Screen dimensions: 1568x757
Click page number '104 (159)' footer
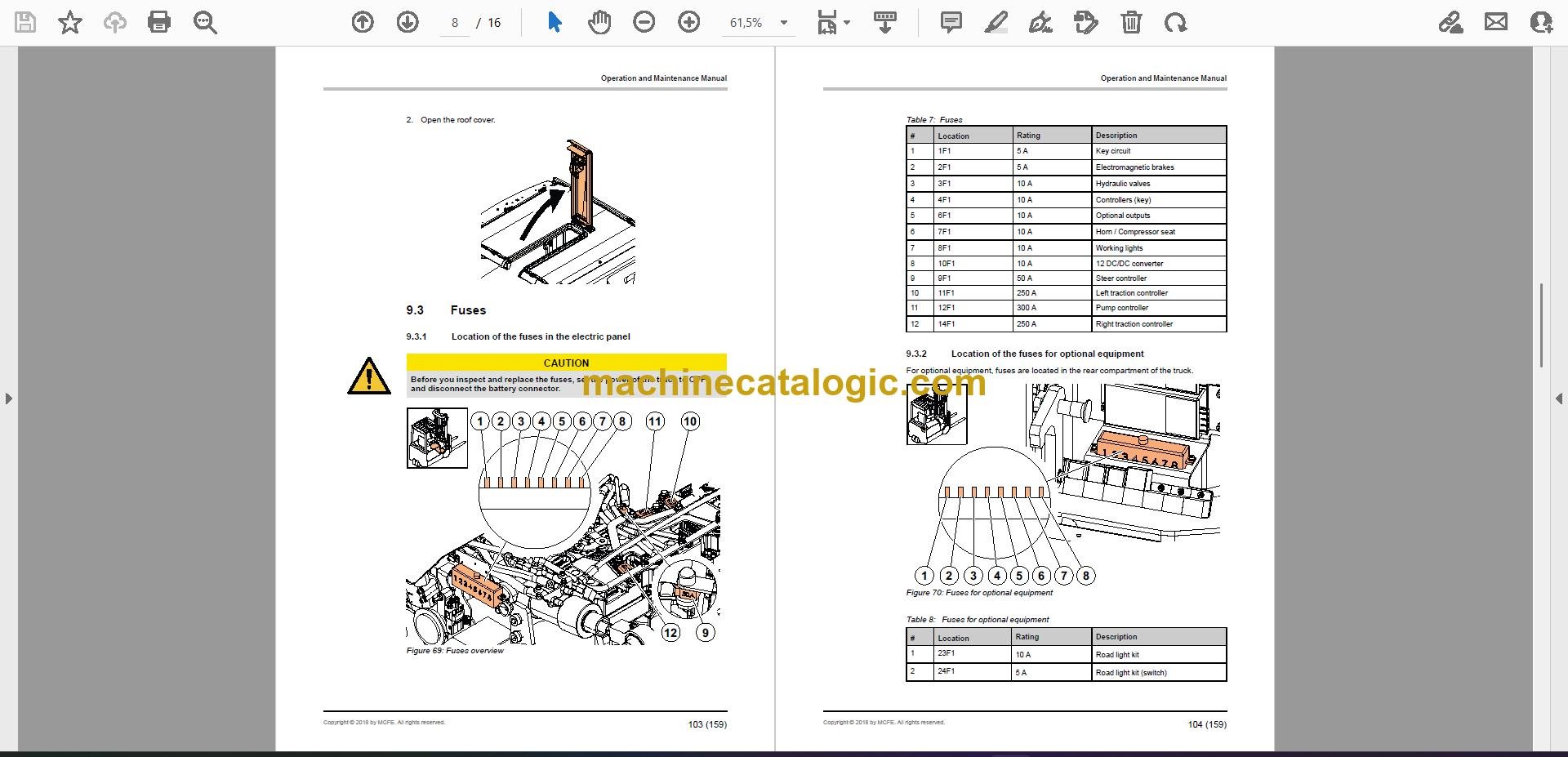pyautogui.click(x=1207, y=724)
